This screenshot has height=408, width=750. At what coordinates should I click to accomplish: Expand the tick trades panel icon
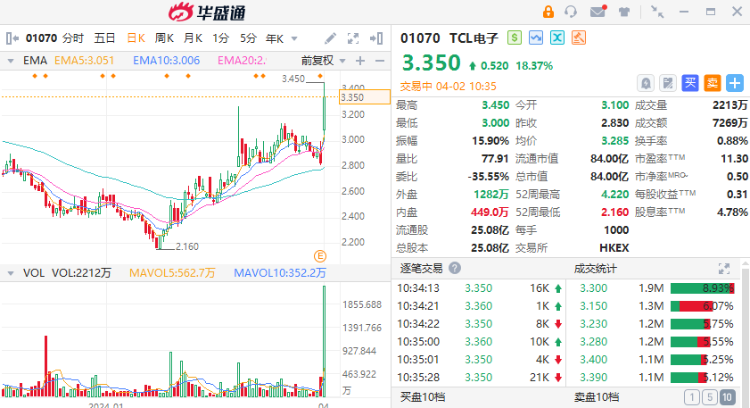pyautogui.click(x=724, y=269)
